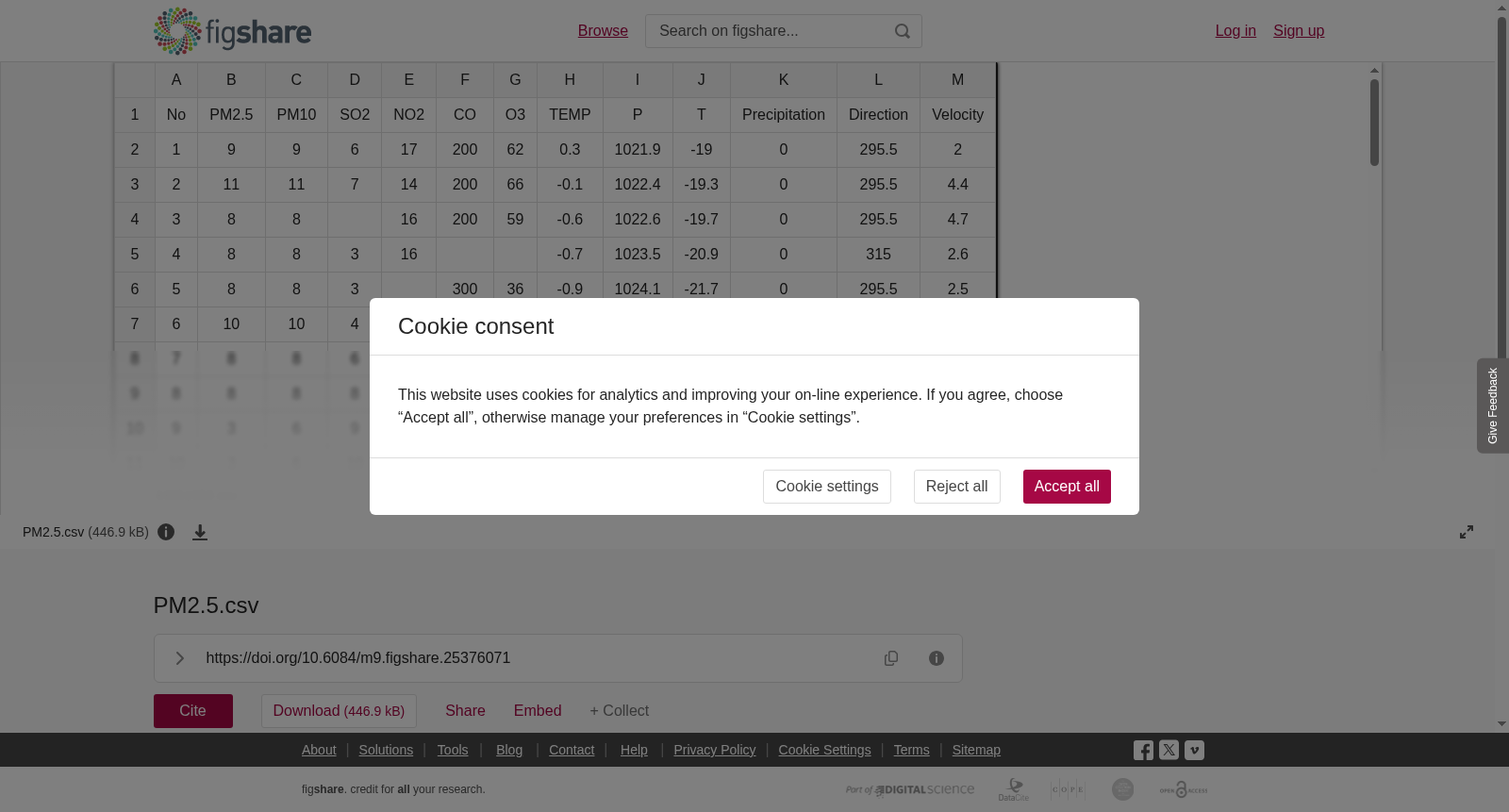Download file via the arrow icon
1509x812 pixels.
point(200,532)
